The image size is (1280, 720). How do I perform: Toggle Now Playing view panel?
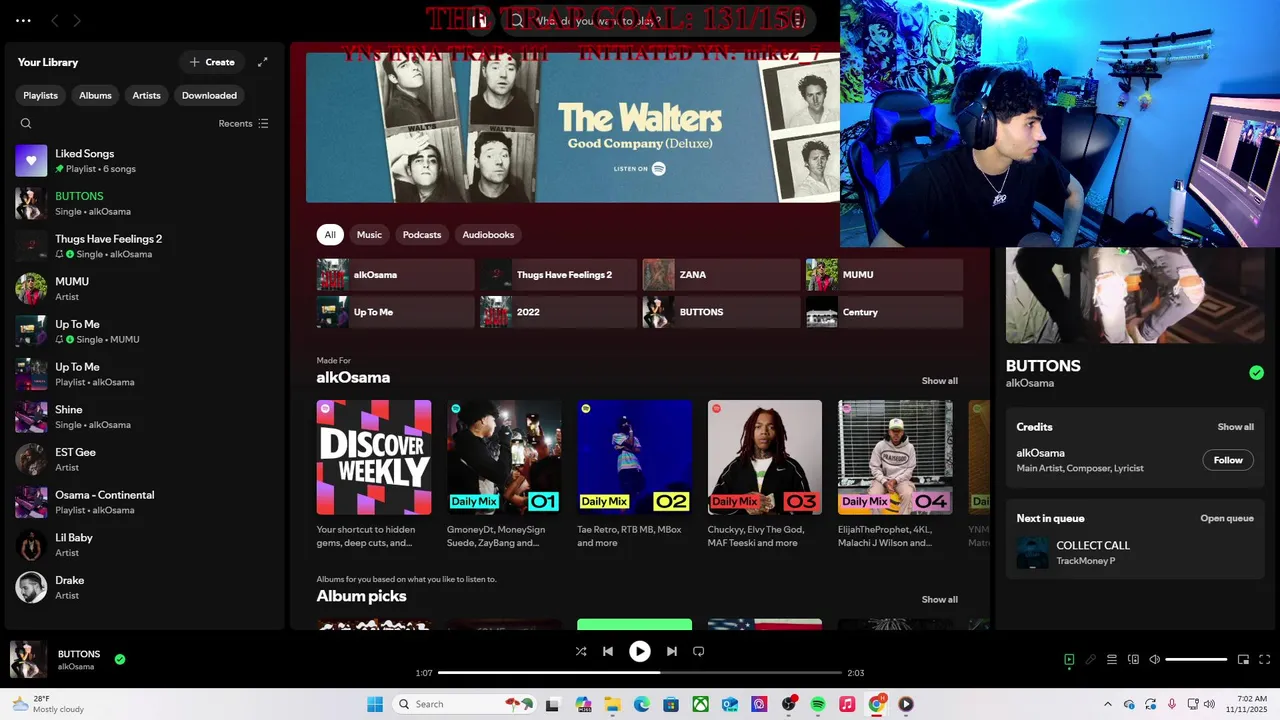[1069, 659]
